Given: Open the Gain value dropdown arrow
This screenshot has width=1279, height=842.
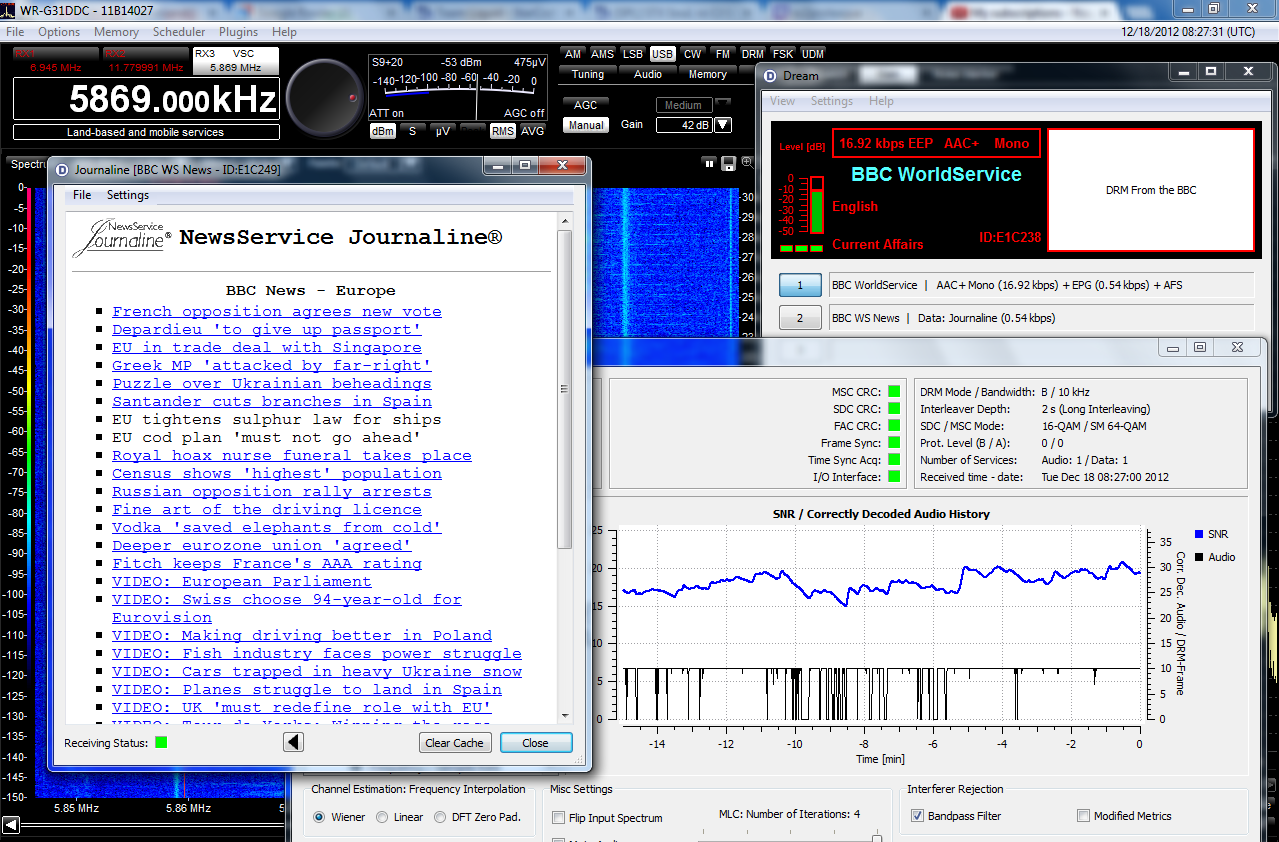Looking at the screenshot, I should 723,125.
